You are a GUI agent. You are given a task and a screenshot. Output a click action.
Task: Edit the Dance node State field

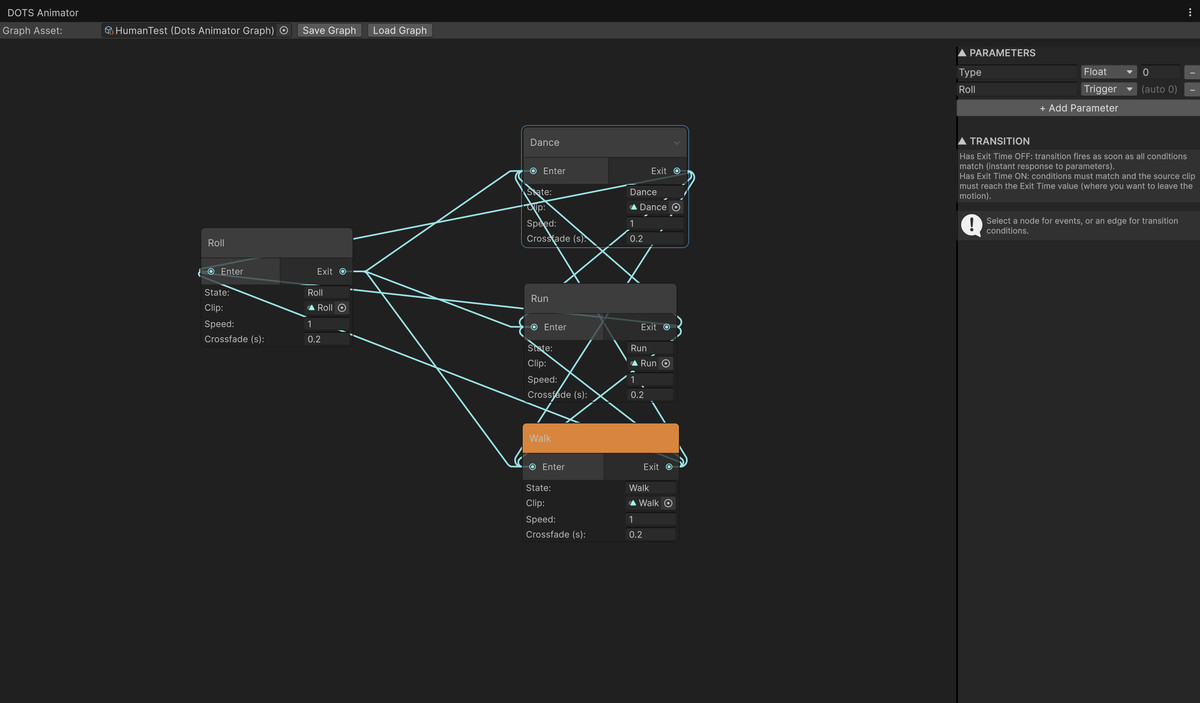[x=655, y=192]
